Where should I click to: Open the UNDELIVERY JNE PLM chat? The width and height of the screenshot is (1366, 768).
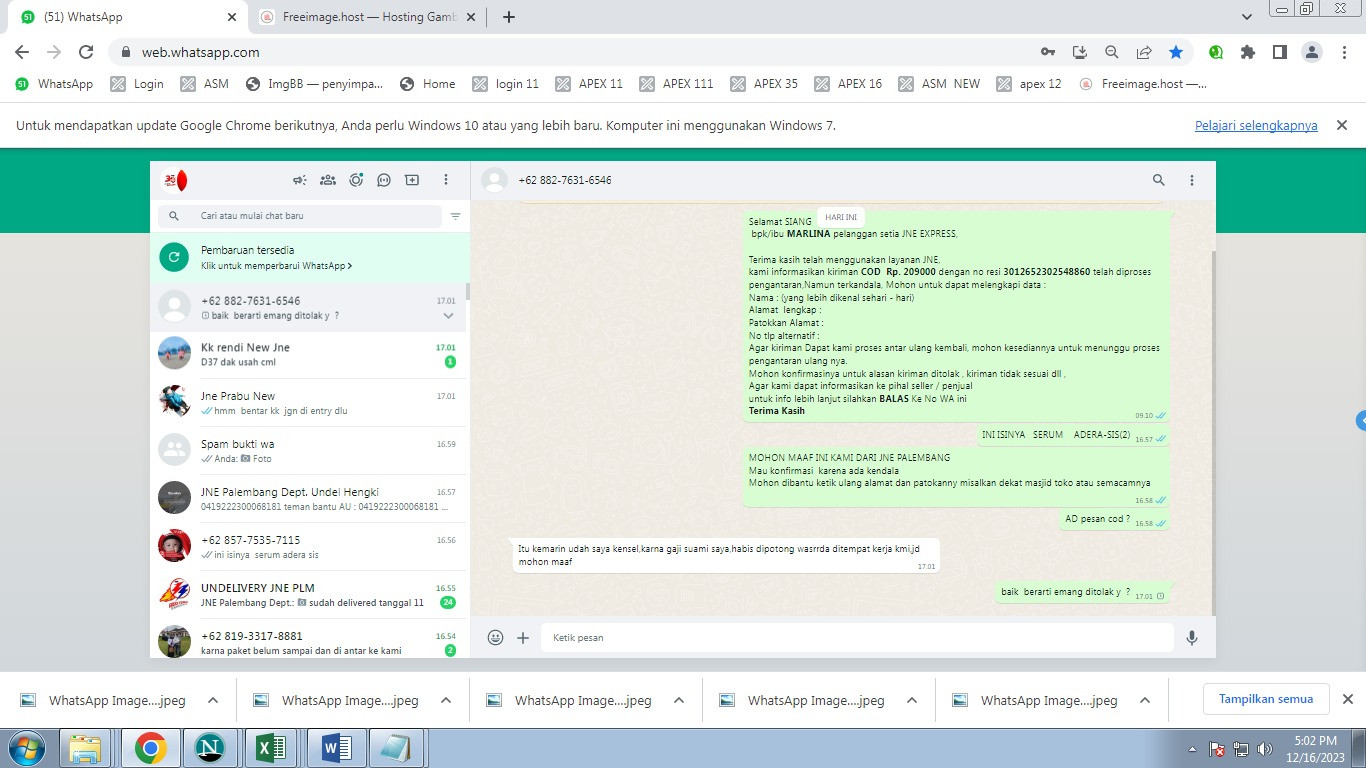[309, 595]
